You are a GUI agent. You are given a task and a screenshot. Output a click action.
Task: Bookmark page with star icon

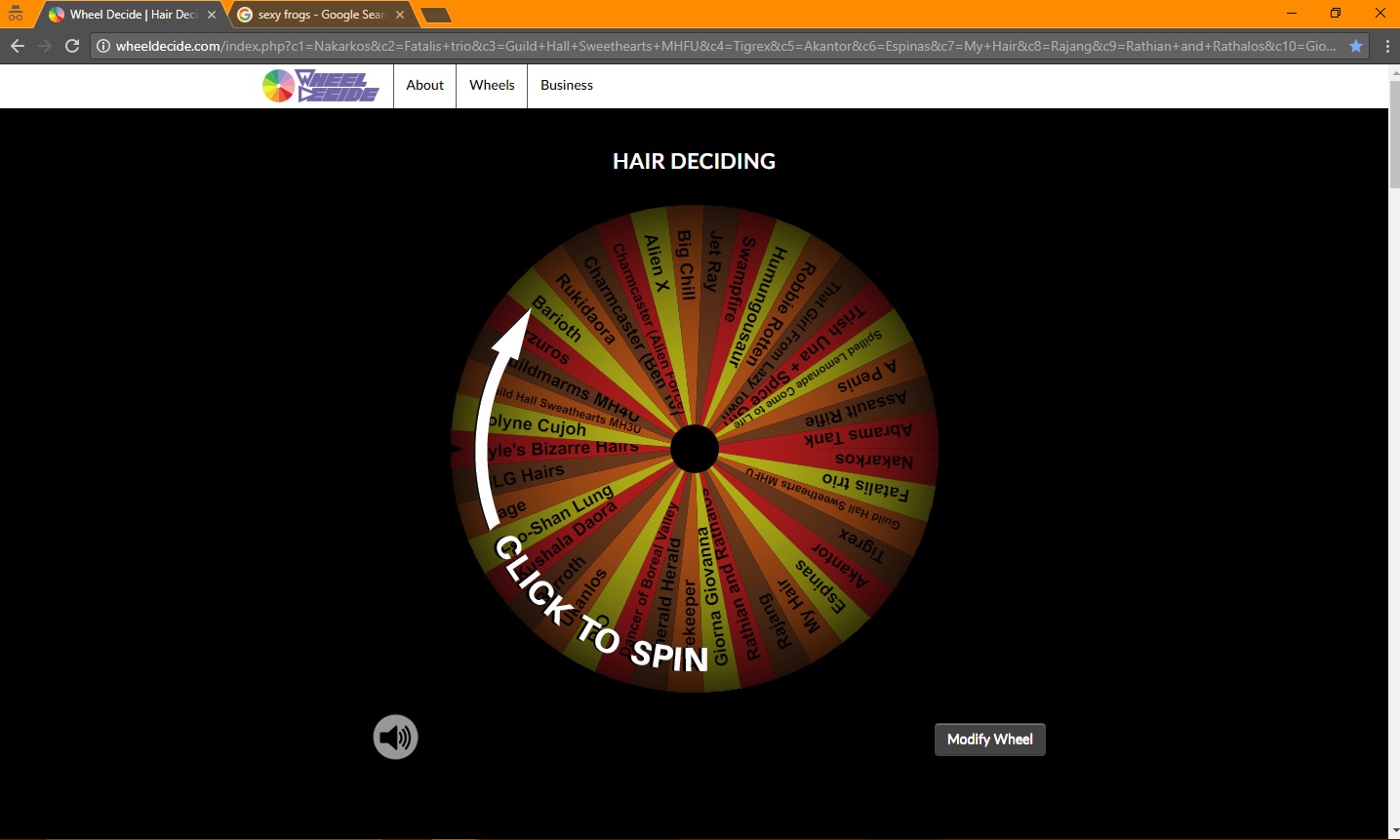pyautogui.click(x=1355, y=46)
